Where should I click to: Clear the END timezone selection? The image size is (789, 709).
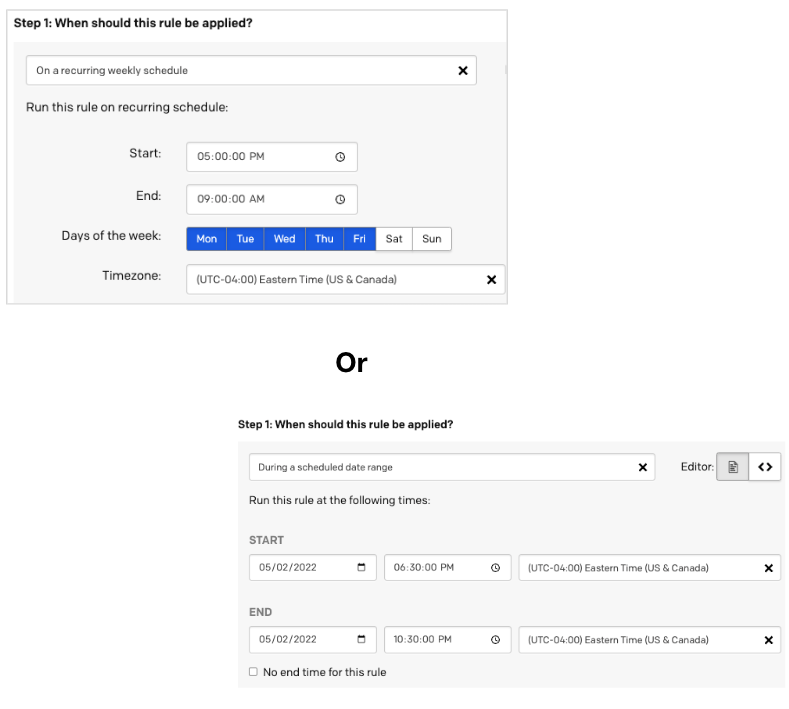point(768,640)
